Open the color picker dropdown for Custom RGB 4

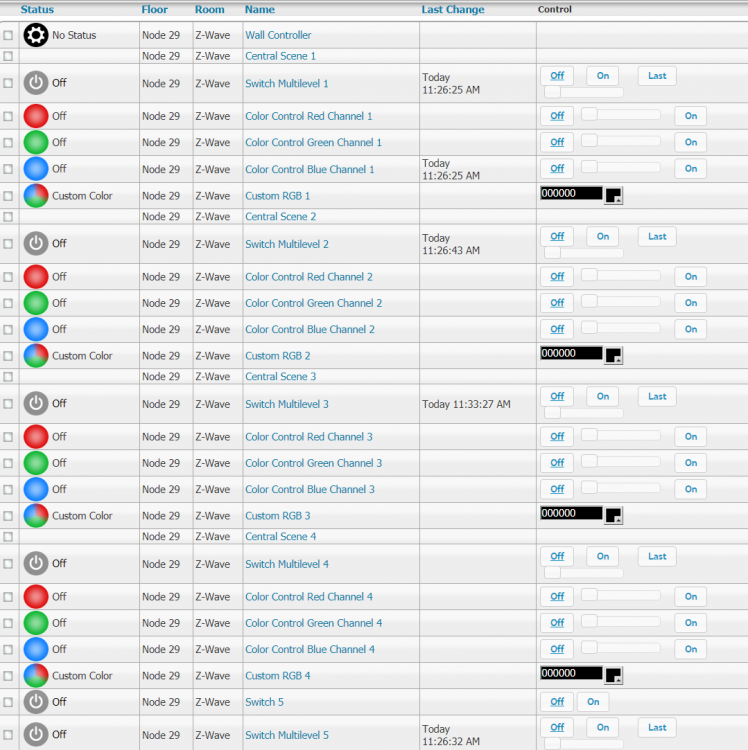614,676
